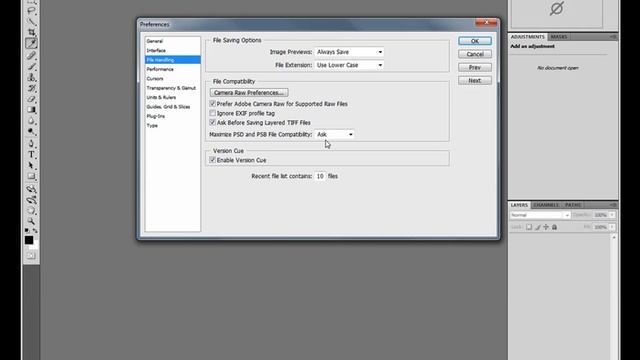Click the recent file list count field
The image size is (640, 360).
[x=320, y=176]
